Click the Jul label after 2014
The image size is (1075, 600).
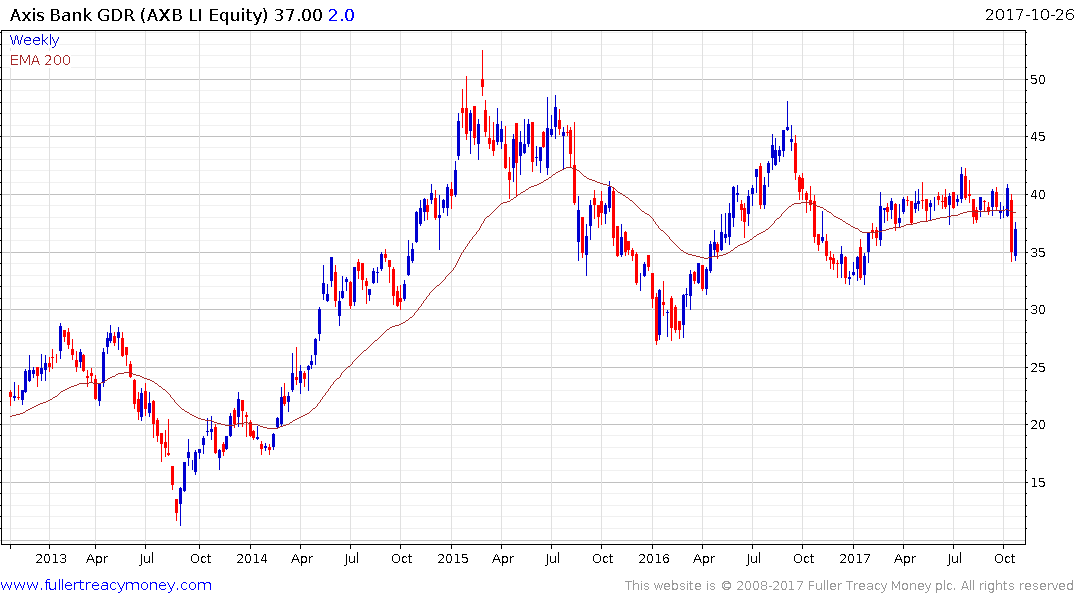351,559
